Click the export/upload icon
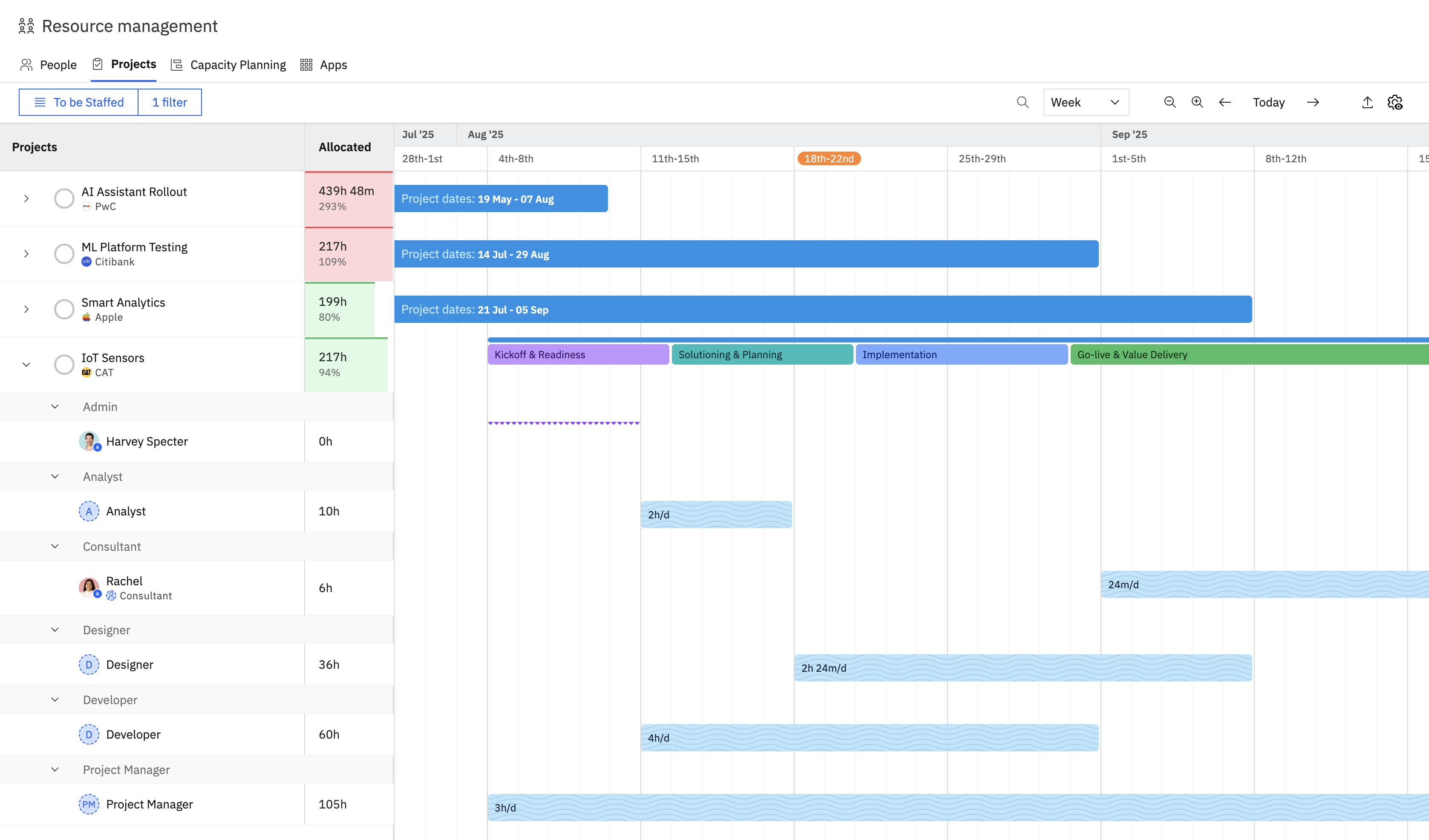The width and height of the screenshot is (1429, 840). 1367,102
